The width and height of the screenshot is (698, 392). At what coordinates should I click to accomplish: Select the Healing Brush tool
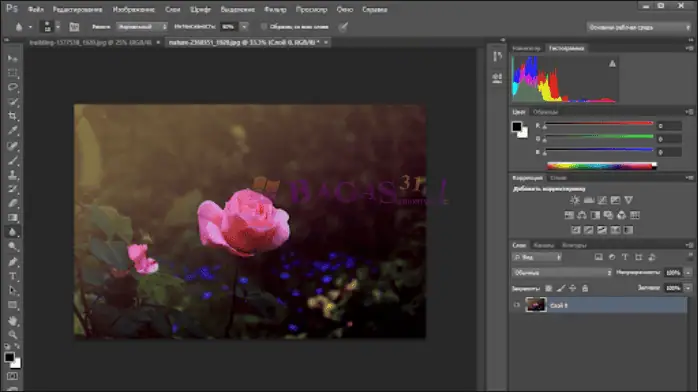pos(12,145)
